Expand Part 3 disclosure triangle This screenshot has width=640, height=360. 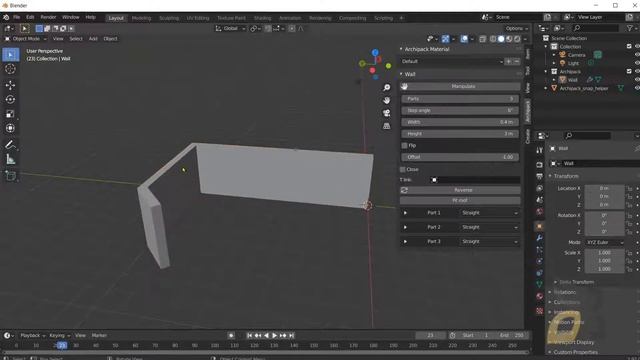pos(405,242)
